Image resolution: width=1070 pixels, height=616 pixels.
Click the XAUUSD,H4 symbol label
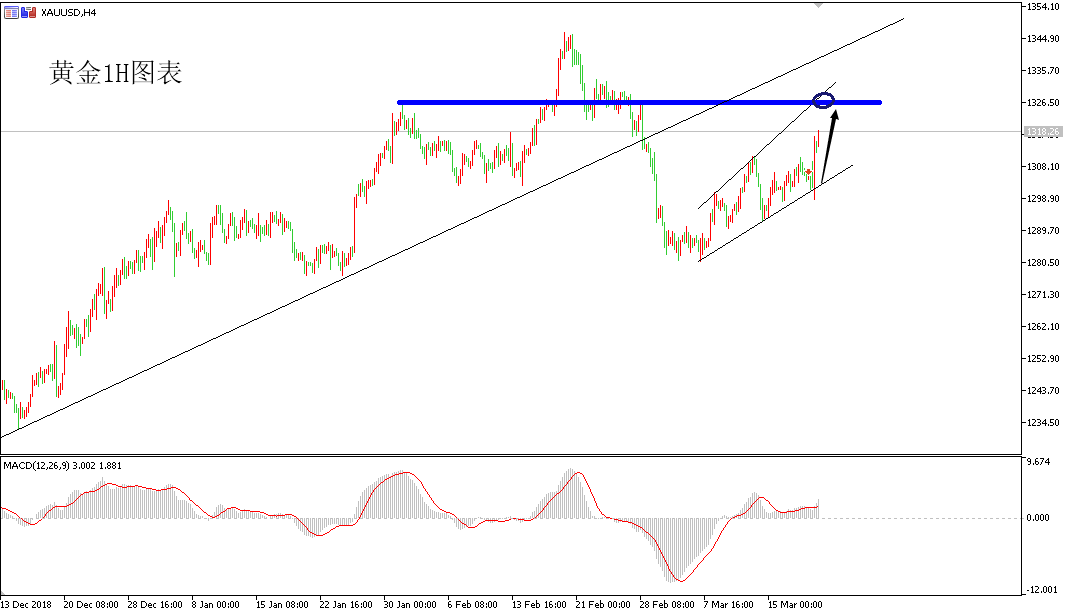[68, 12]
